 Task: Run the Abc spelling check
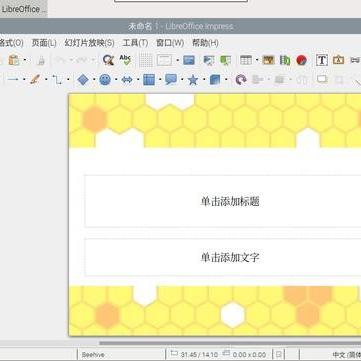point(125,60)
